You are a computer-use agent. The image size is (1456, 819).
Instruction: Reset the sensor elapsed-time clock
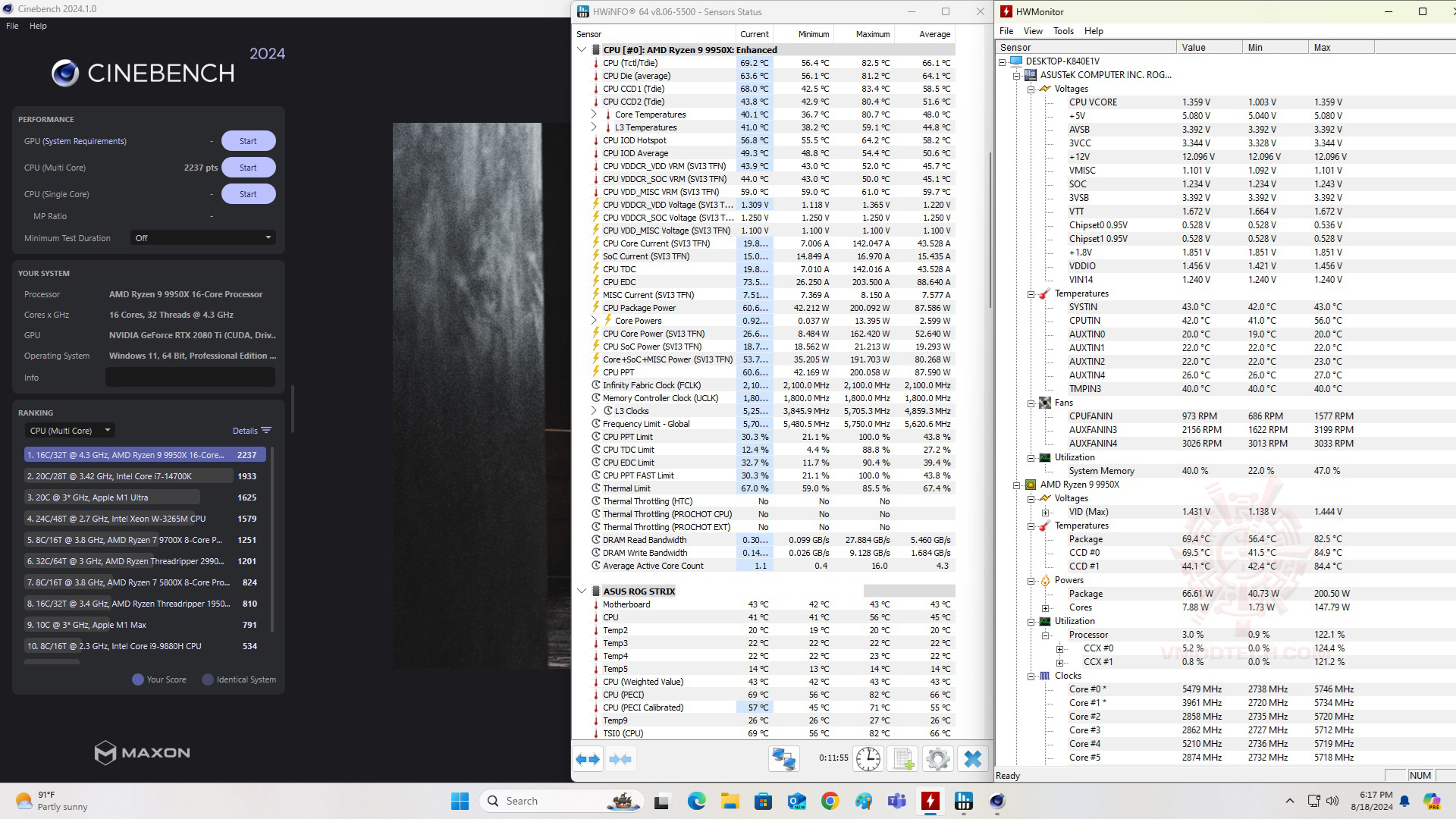[868, 759]
